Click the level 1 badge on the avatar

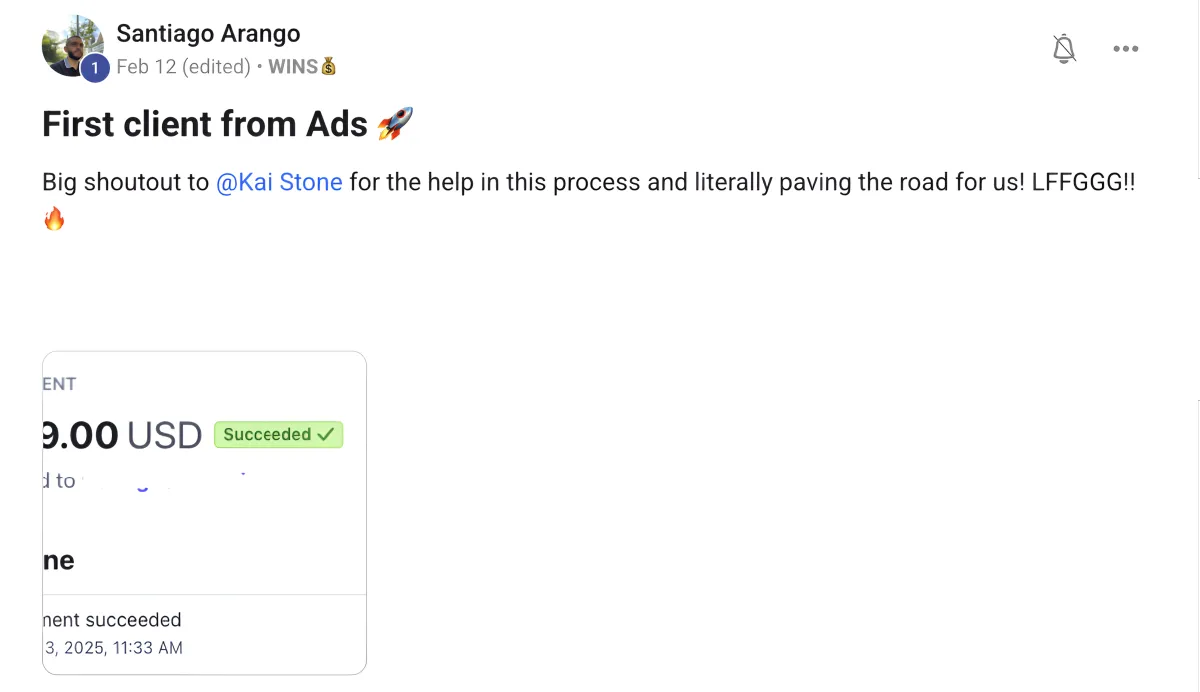[x=94, y=68]
